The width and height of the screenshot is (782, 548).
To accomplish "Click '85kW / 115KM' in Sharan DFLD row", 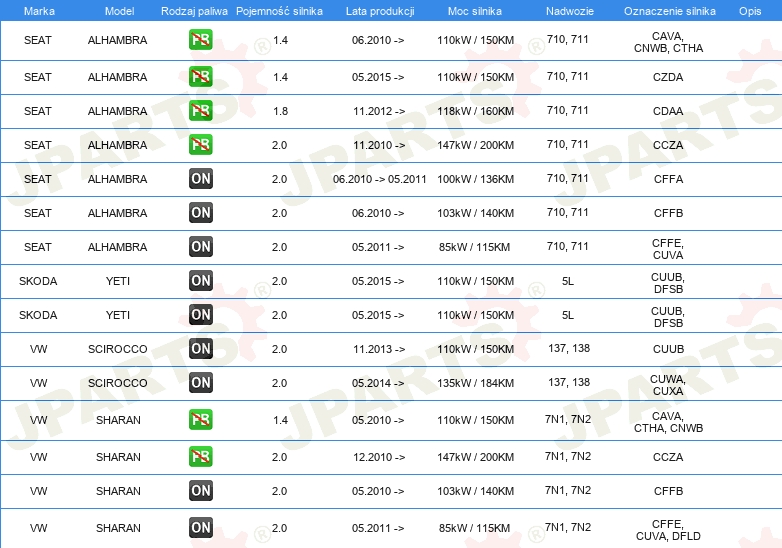I will pos(474,528).
